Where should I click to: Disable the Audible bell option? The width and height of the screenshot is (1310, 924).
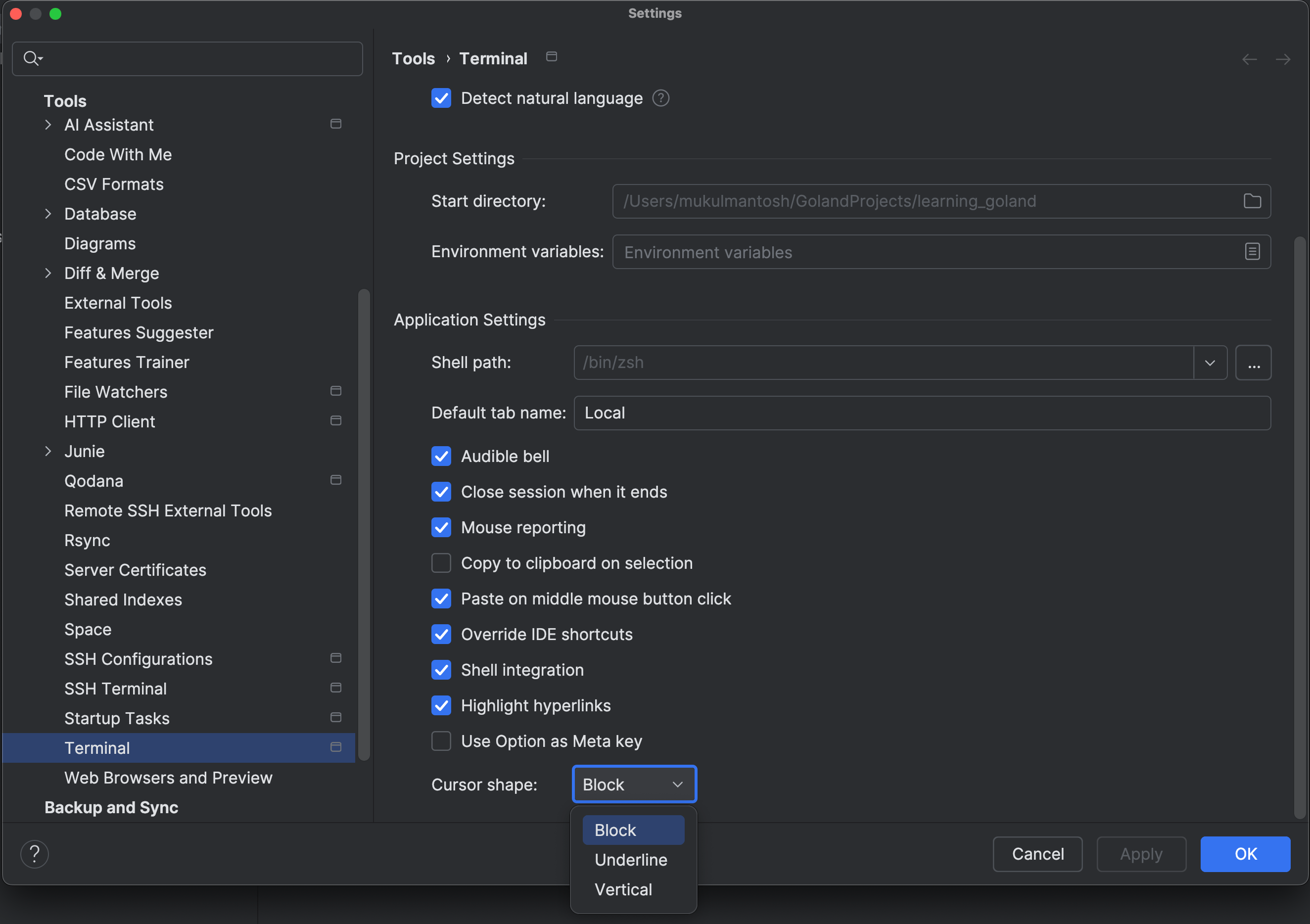(x=441, y=456)
